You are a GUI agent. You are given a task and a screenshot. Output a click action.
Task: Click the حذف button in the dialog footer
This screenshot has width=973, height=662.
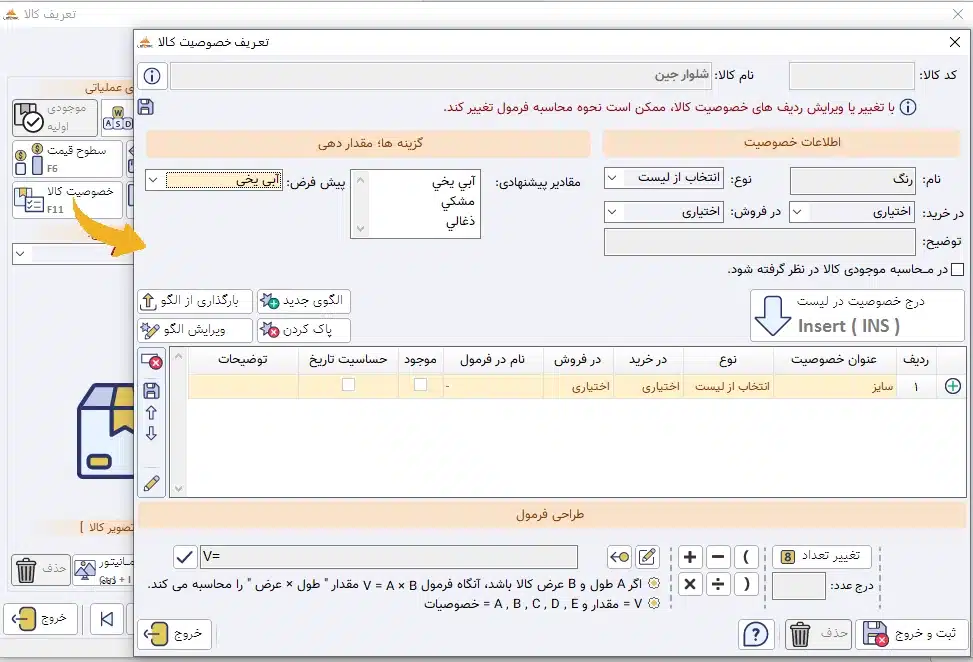pyautogui.click(x=818, y=634)
